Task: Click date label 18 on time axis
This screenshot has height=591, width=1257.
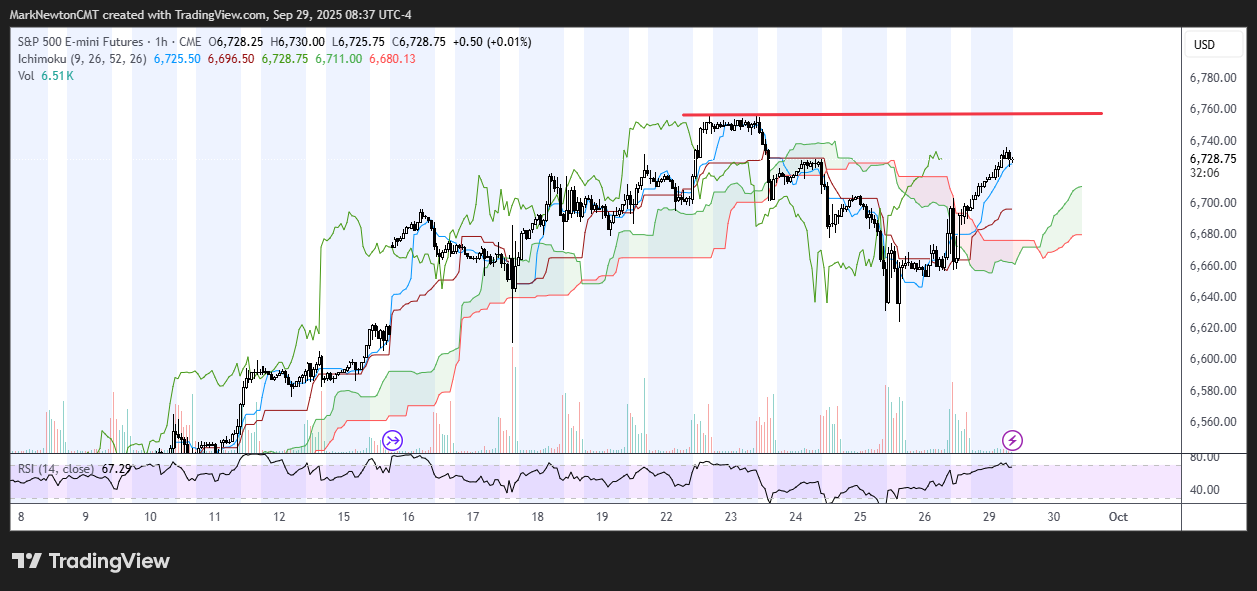Action: (538, 517)
